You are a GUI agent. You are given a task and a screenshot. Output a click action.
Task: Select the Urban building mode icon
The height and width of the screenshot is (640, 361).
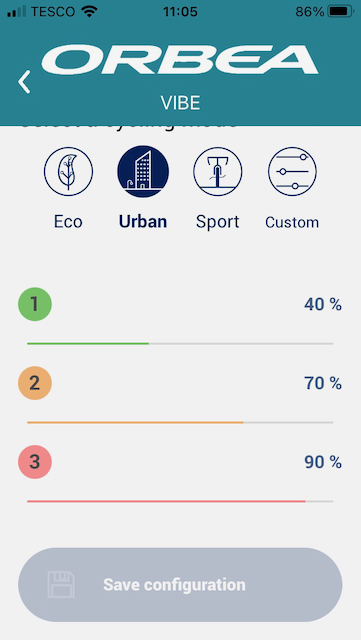(x=143, y=172)
